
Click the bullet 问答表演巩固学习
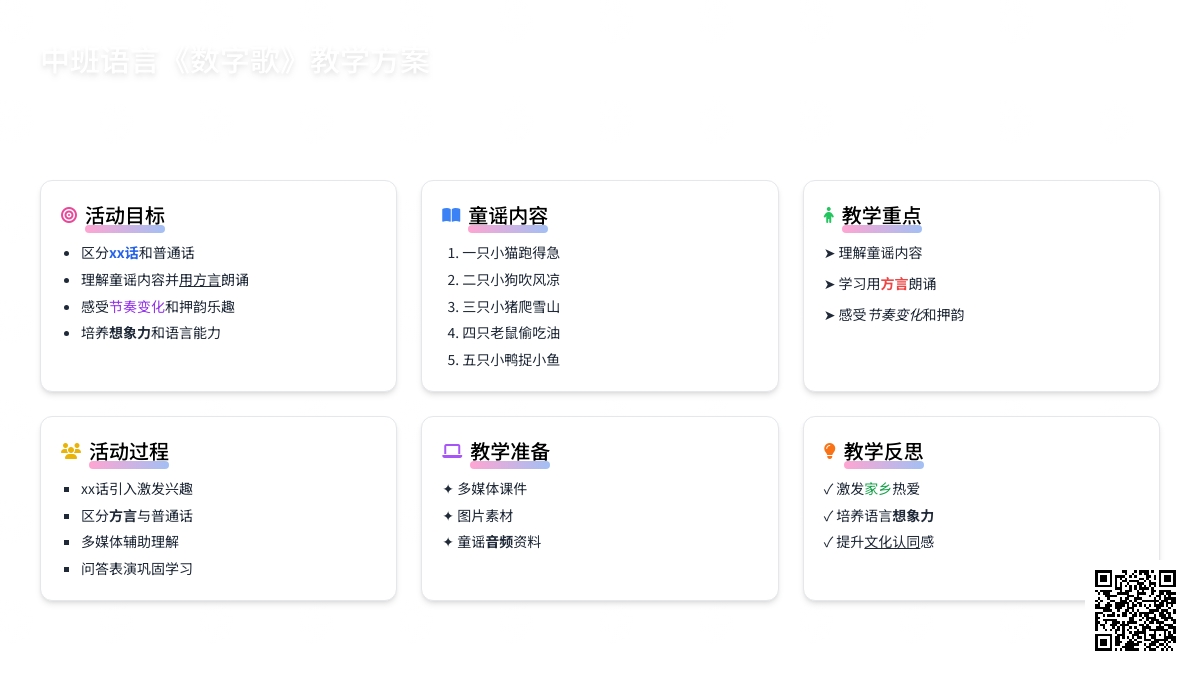(137, 569)
